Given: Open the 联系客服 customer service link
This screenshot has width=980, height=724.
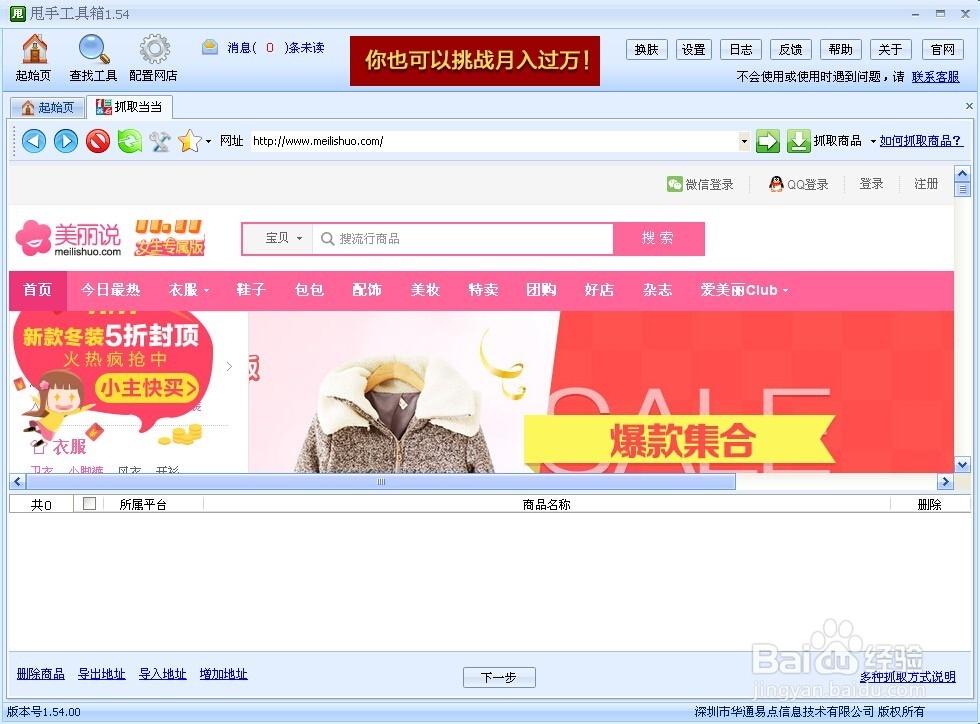Looking at the screenshot, I should click(x=936, y=76).
